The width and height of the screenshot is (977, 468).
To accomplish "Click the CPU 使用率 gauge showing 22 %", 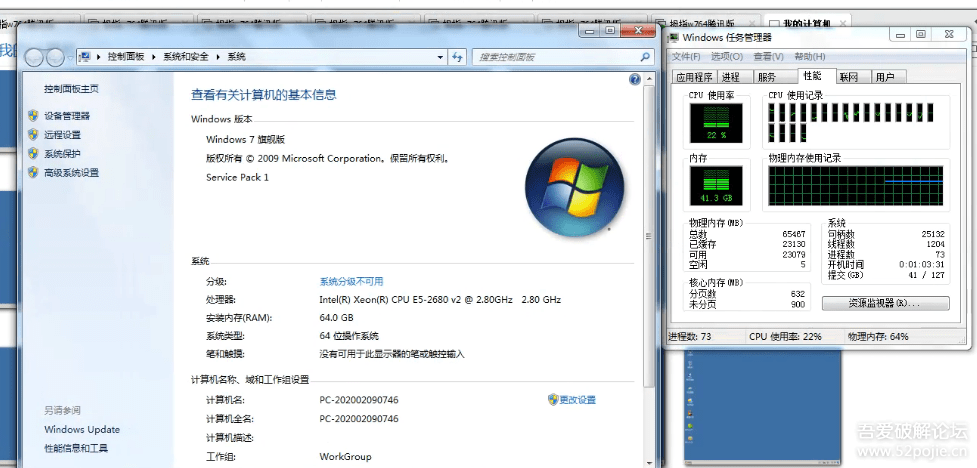I will tap(716, 123).
